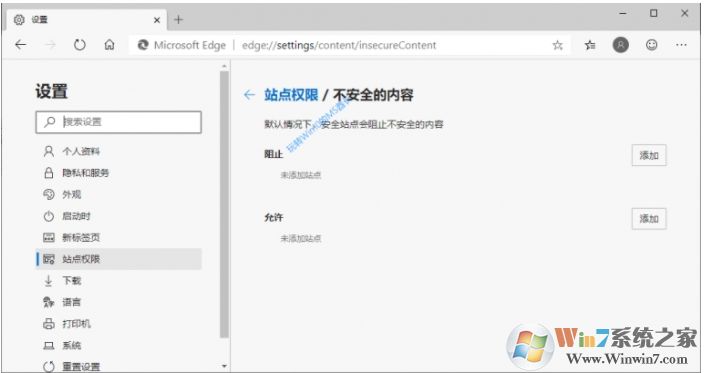Screen dimensions: 704x373
Task: Click the back arrow beside 站点权限 heading
Action: click(249, 95)
